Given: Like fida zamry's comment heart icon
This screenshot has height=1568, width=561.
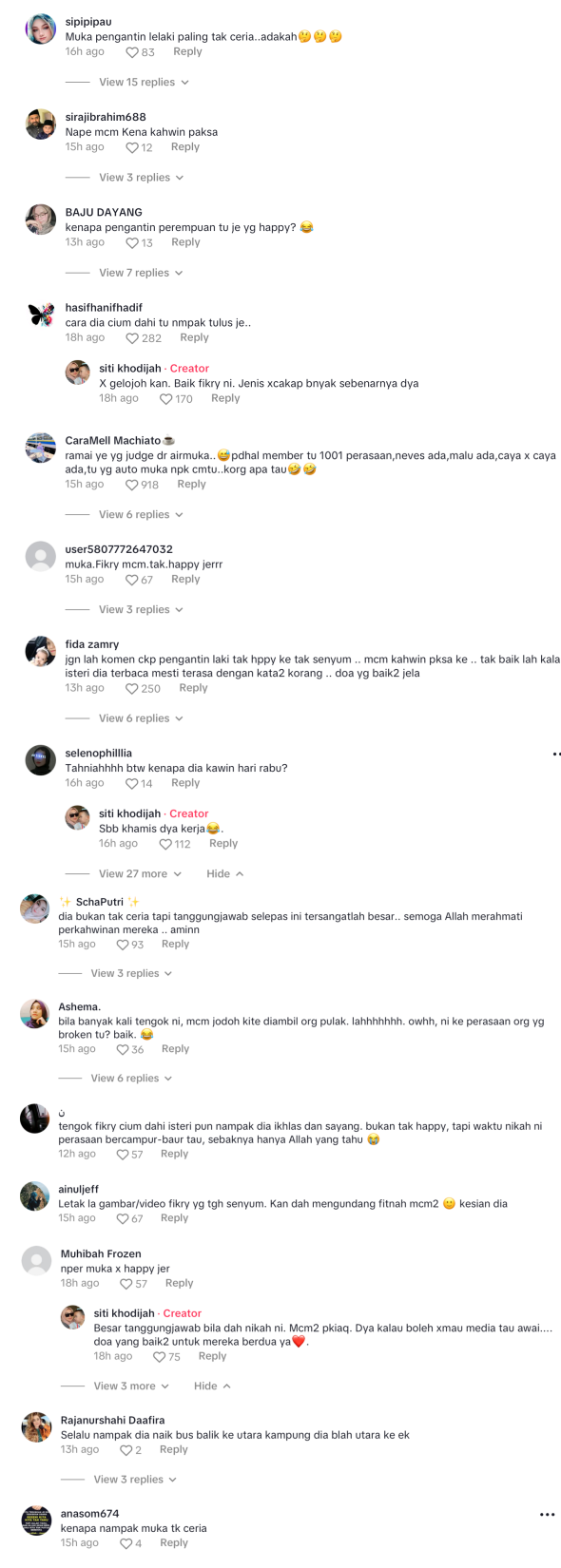Looking at the screenshot, I should pyautogui.click(x=132, y=689).
